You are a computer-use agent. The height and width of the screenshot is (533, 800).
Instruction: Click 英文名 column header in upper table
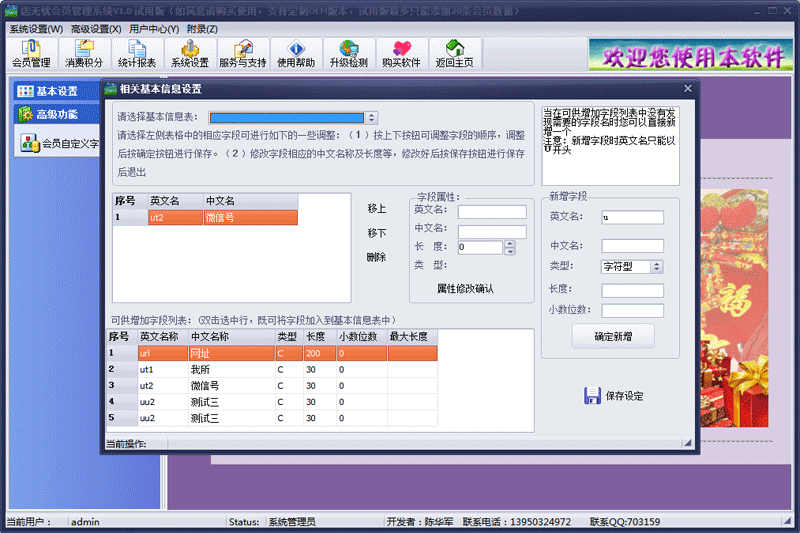(x=176, y=201)
